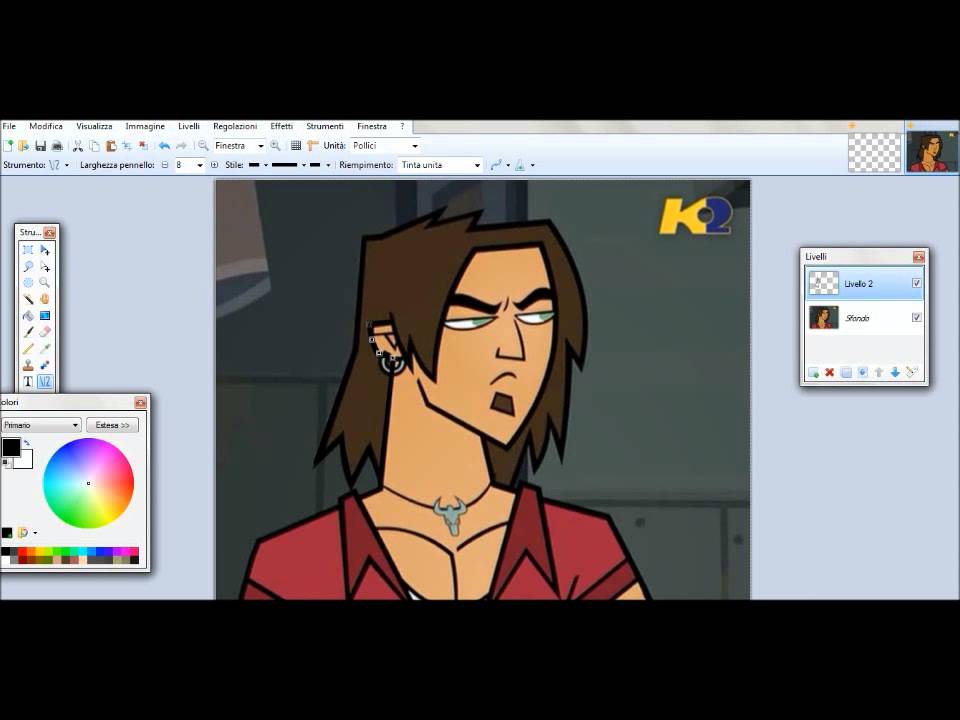The width and height of the screenshot is (960, 720).
Task: Open the File menu
Action: pos(9,126)
